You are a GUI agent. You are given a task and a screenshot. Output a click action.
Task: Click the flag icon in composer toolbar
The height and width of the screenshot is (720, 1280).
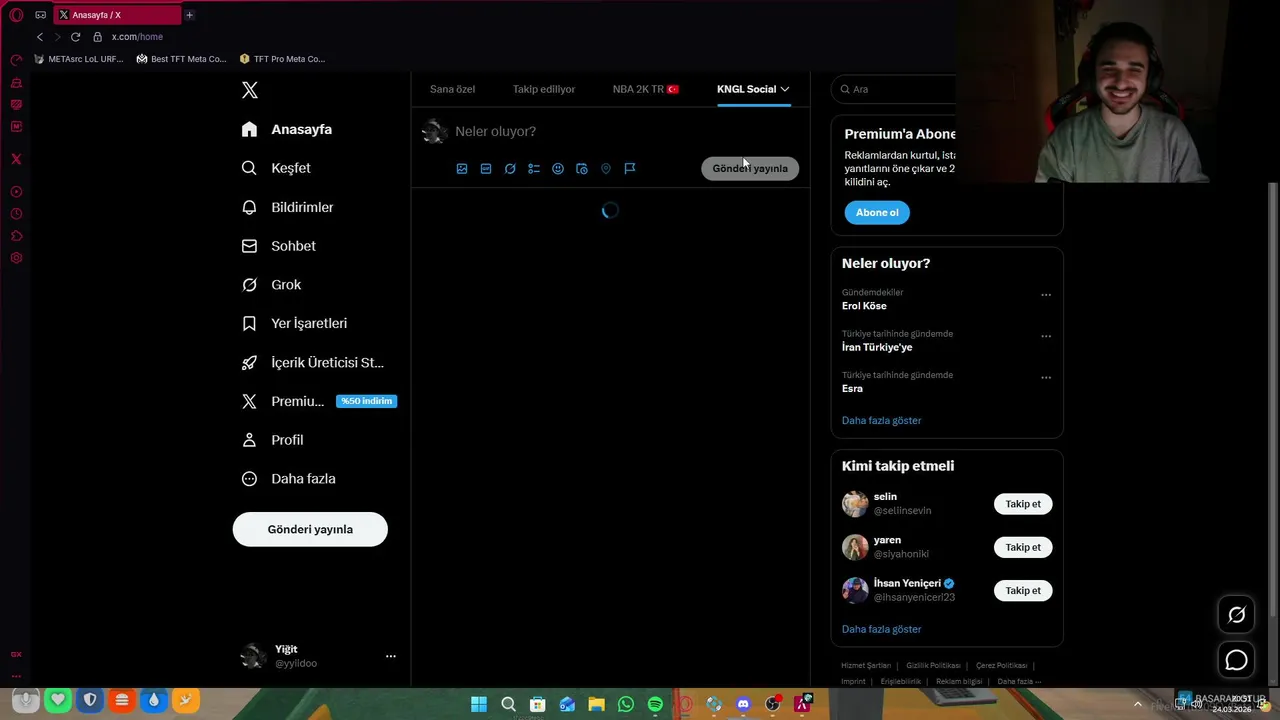[630, 169]
